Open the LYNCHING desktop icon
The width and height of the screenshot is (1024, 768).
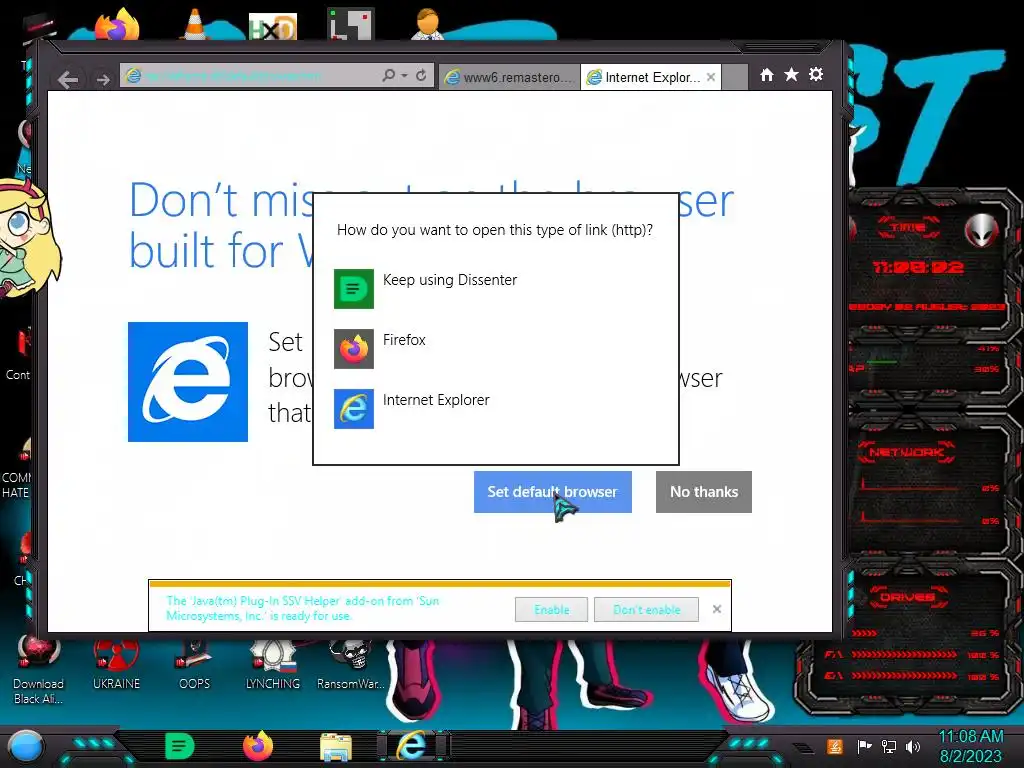(x=273, y=665)
